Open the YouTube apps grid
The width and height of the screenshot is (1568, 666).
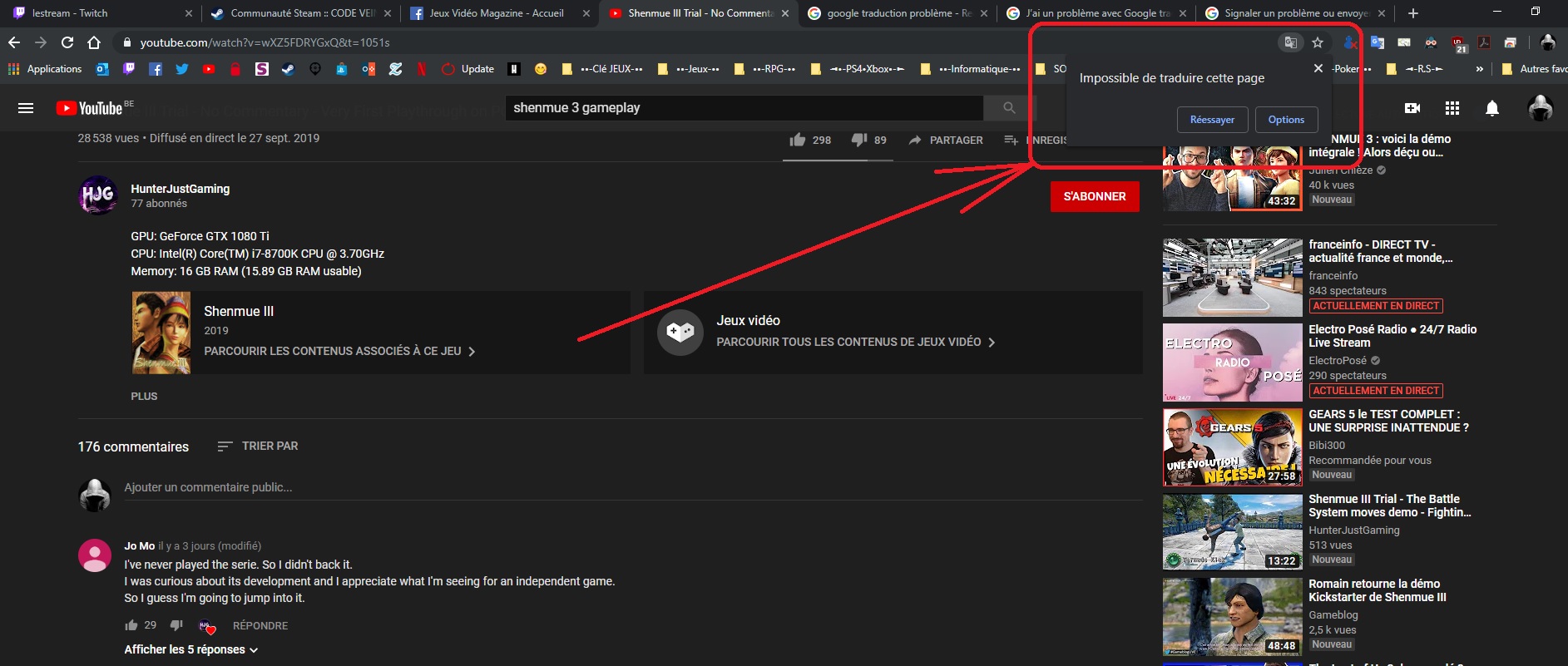pyautogui.click(x=1452, y=108)
